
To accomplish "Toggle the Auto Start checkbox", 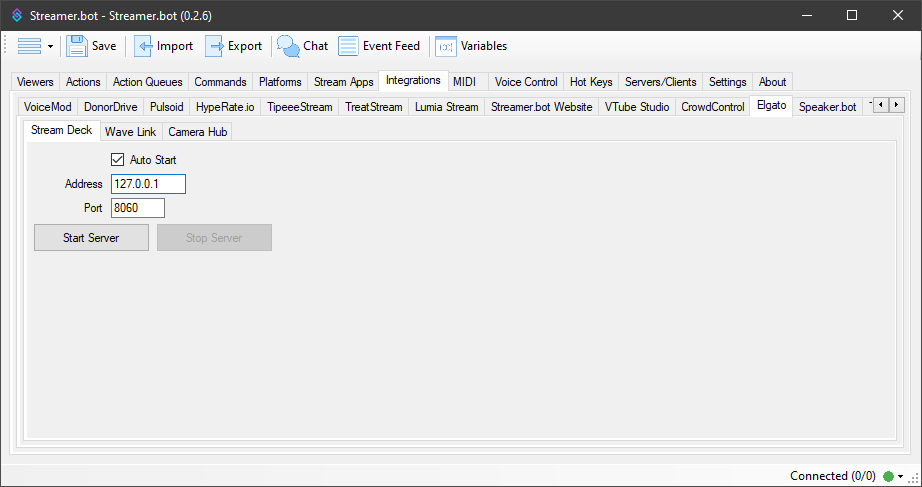I will pyautogui.click(x=118, y=159).
